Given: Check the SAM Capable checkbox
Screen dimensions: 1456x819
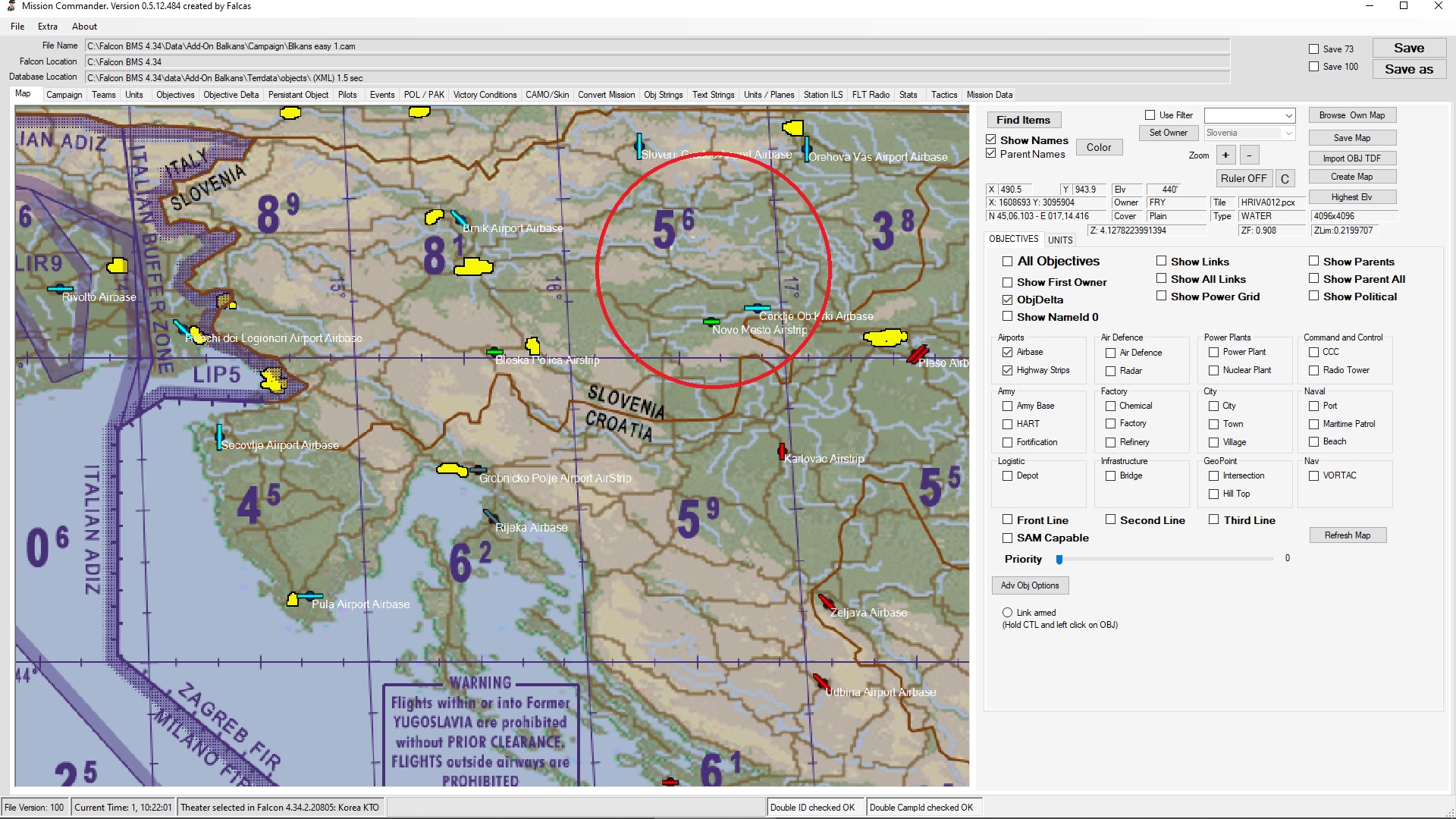Looking at the screenshot, I should (x=1008, y=538).
